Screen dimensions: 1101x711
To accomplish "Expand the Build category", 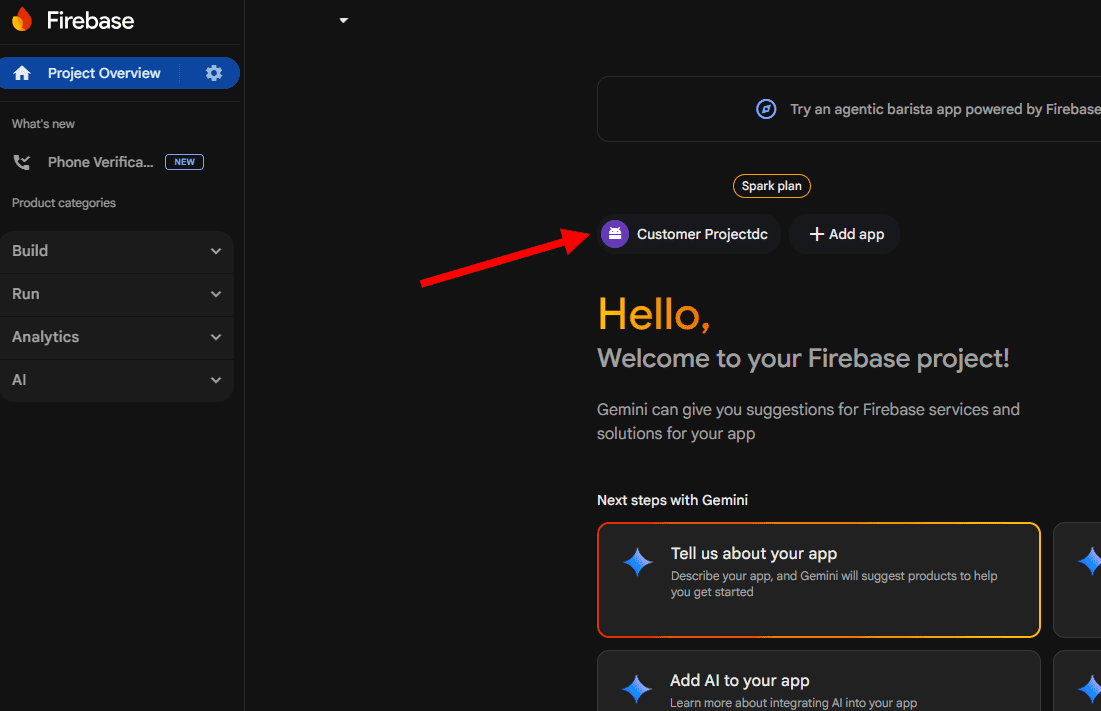I will [117, 251].
